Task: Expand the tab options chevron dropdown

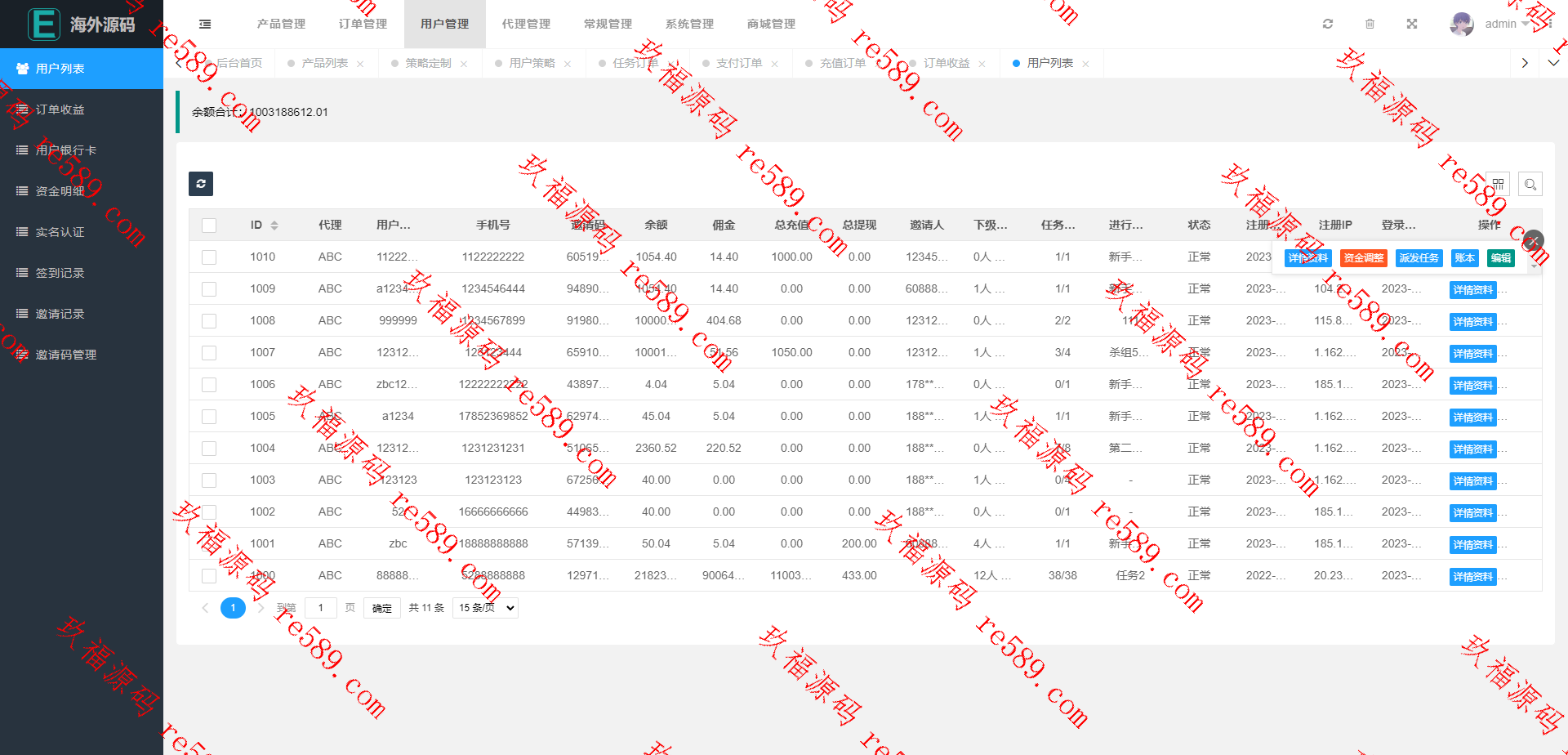Action: click(x=1553, y=63)
